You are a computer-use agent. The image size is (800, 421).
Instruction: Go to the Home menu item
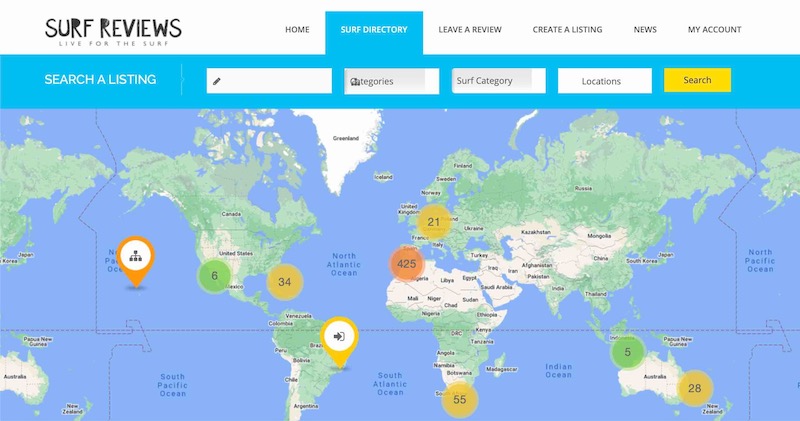coord(297,30)
